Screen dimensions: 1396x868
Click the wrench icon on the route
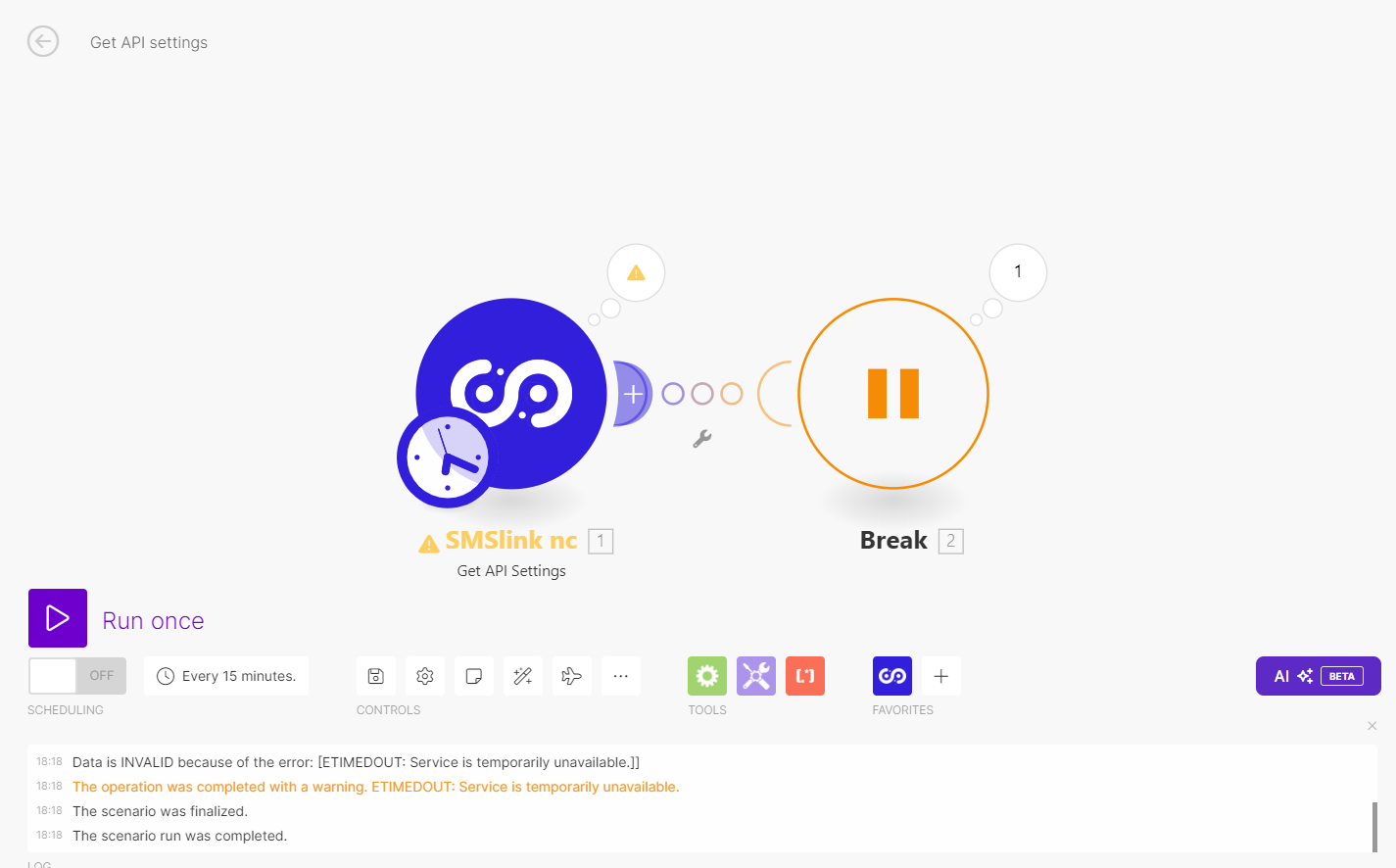tap(702, 439)
